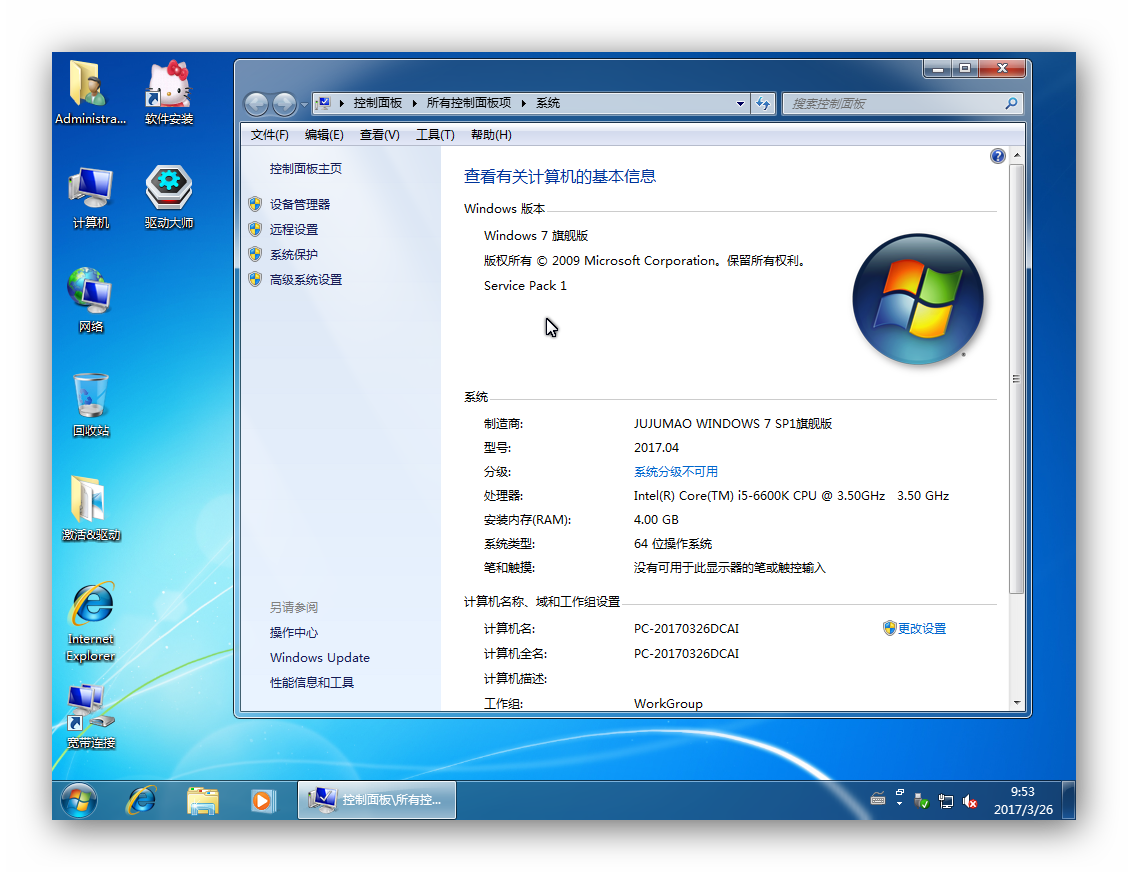The image size is (1128, 872).
Task: Click the search magnifier icon
Action: pos(1011,104)
